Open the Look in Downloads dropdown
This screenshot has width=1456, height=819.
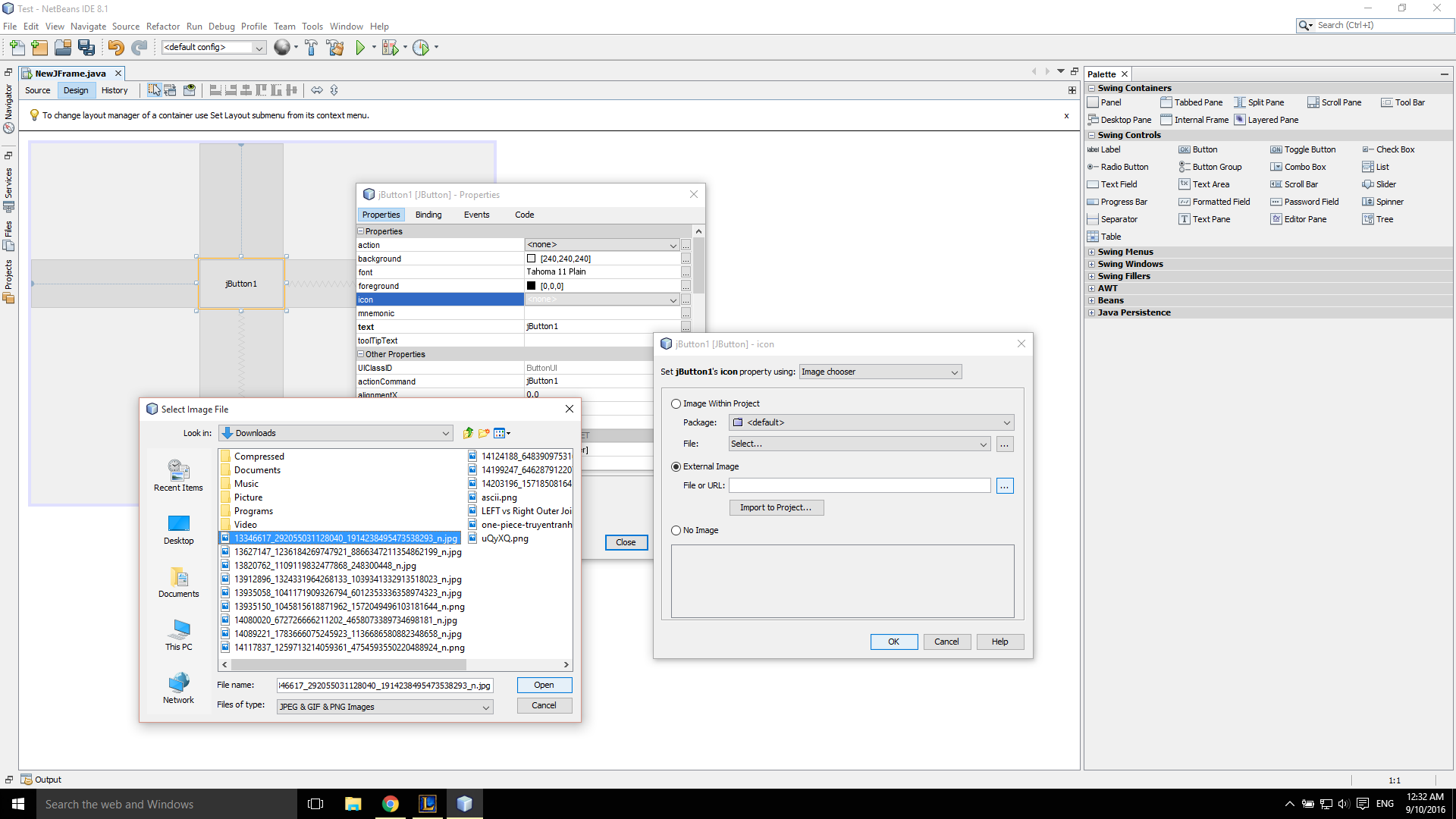point(445,434)
